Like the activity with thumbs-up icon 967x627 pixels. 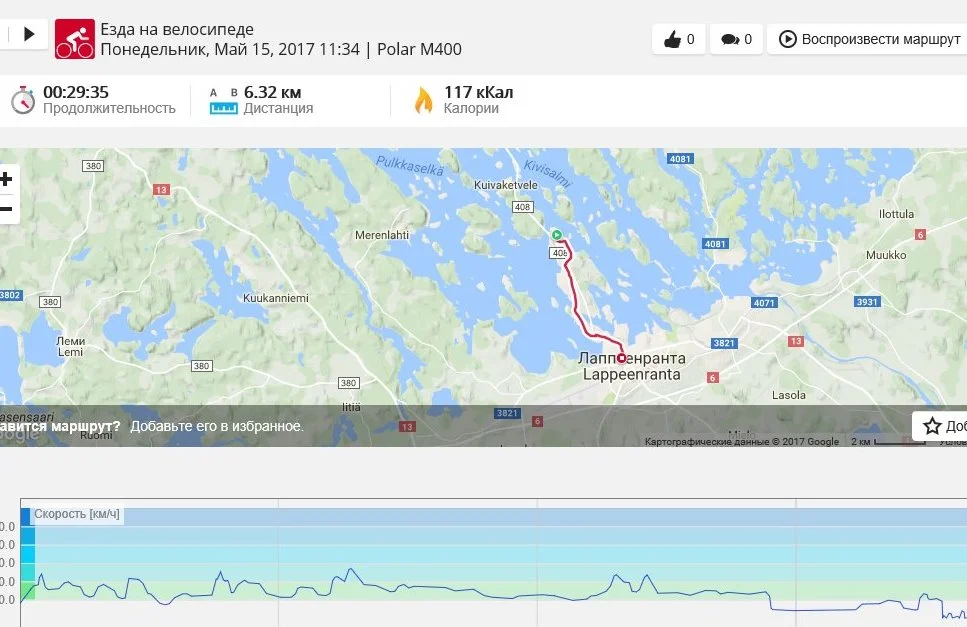[x=678, y=39]
